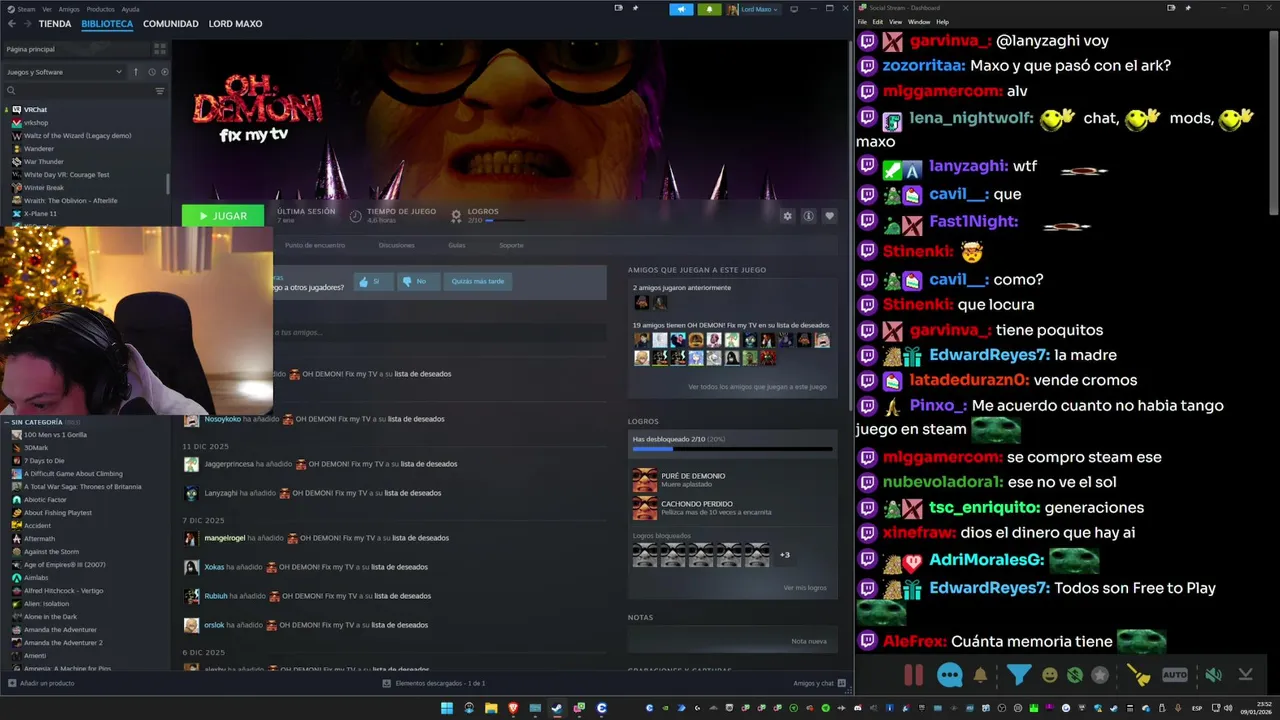Select 7 Days to Die in library
This screenshot has width=1280, height=720.
click(x=44, y=461)
